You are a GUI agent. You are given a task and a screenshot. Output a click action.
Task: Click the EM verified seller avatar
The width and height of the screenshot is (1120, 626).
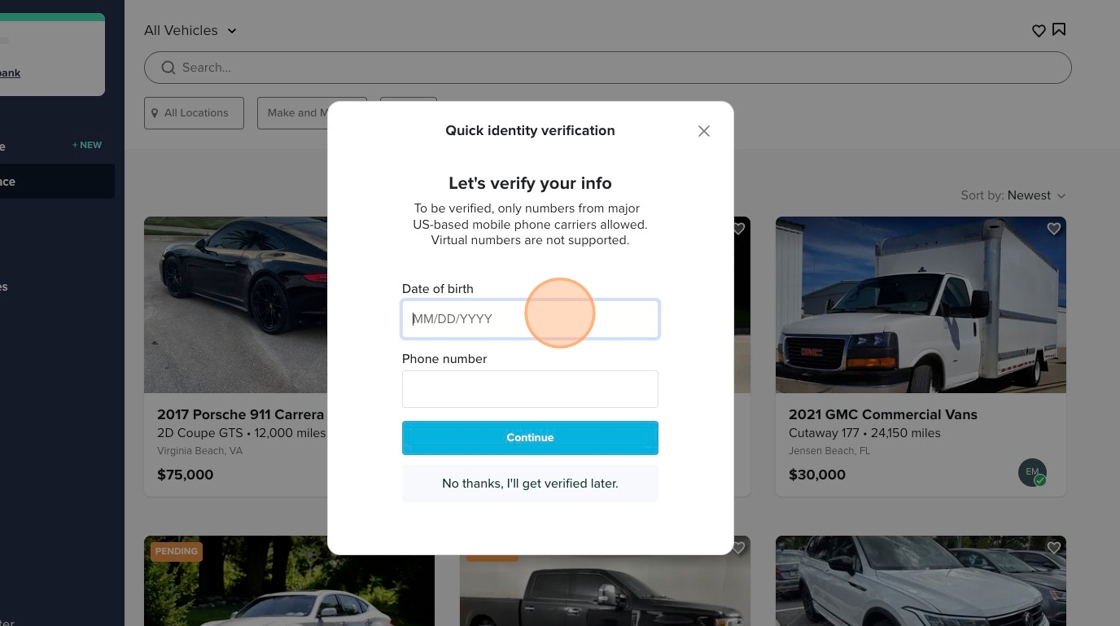point(1032,473)
